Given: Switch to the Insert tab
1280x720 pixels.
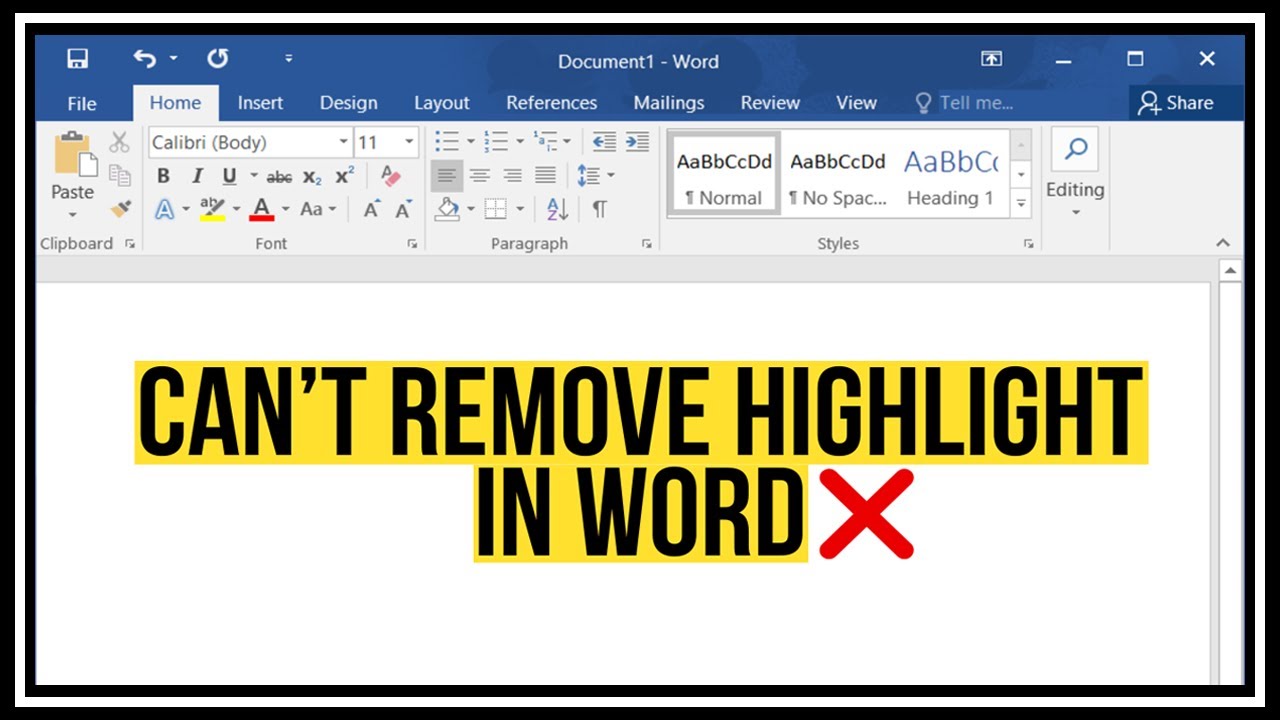Looking at the screenshot, I should [x=260, y=103].
